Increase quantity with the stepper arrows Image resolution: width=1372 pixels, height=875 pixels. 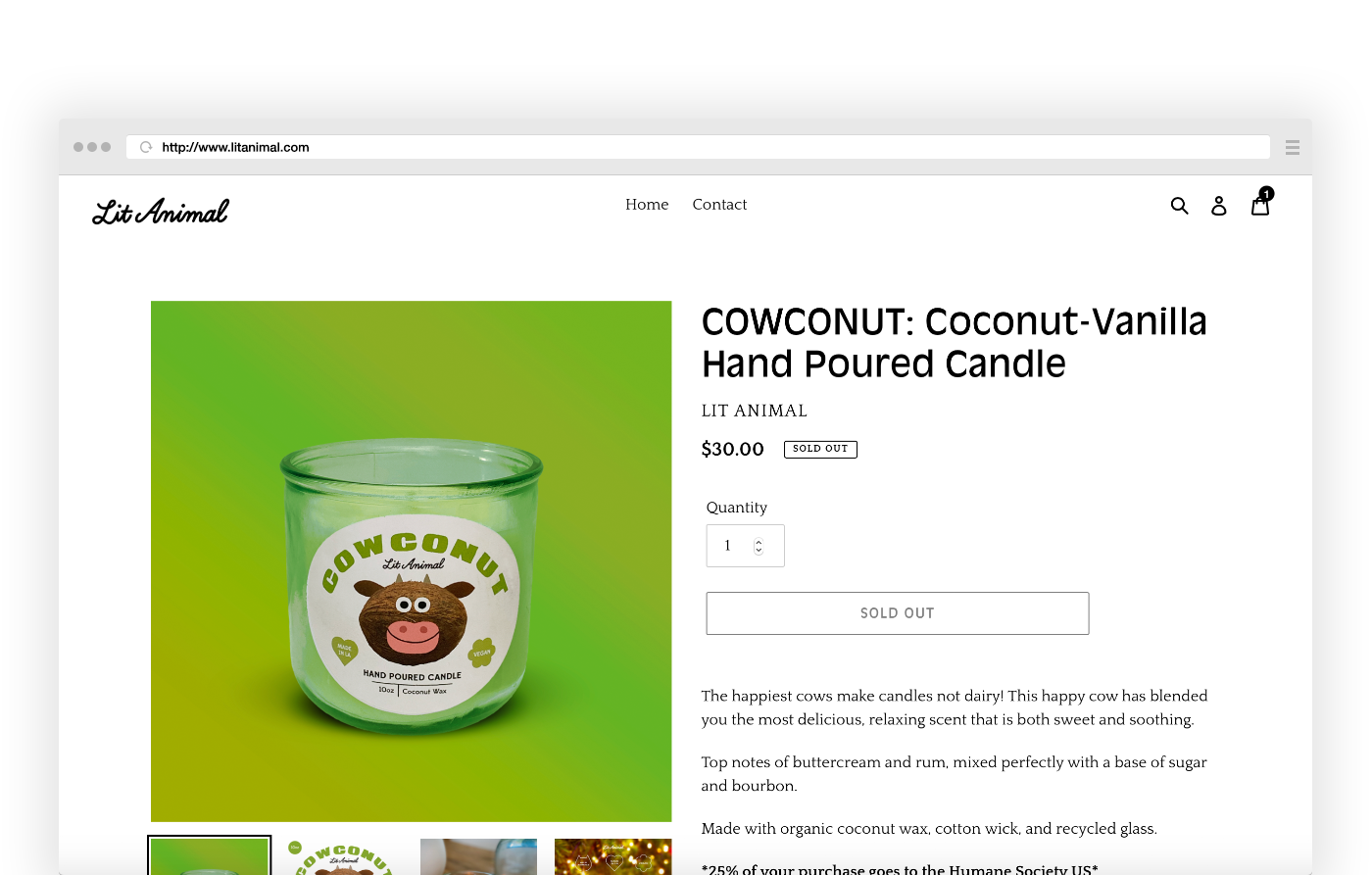point(759,542)
